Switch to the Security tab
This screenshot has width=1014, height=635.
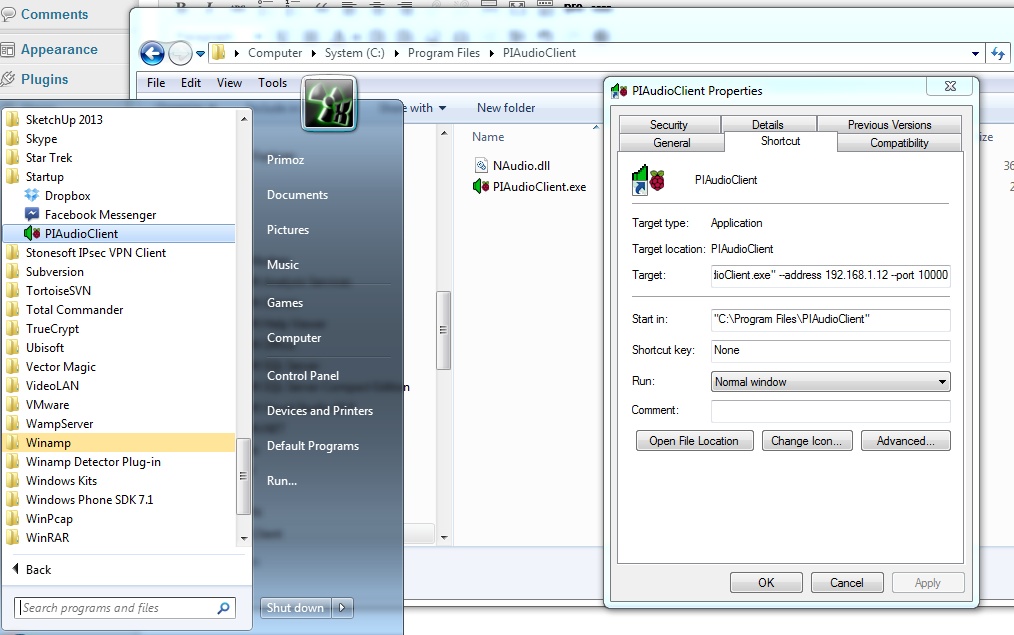(669, 124)
